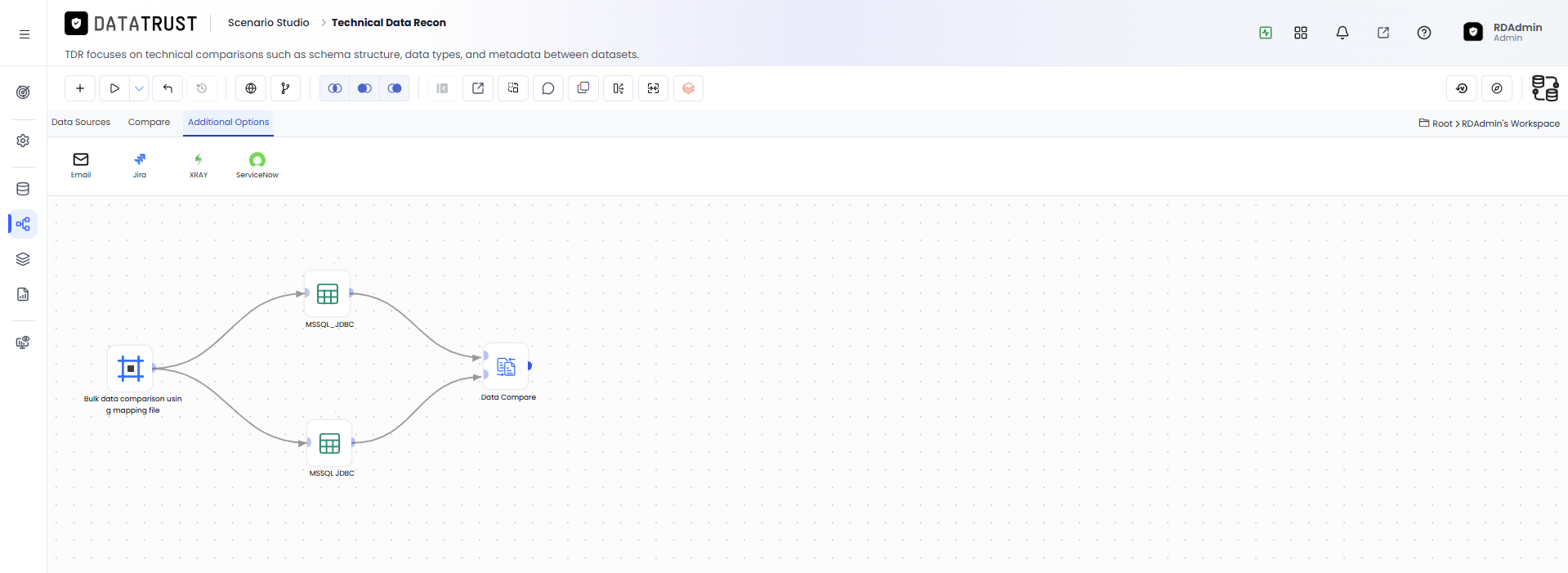Click Scenario Studio breadcrumb link

click(269, 23)
